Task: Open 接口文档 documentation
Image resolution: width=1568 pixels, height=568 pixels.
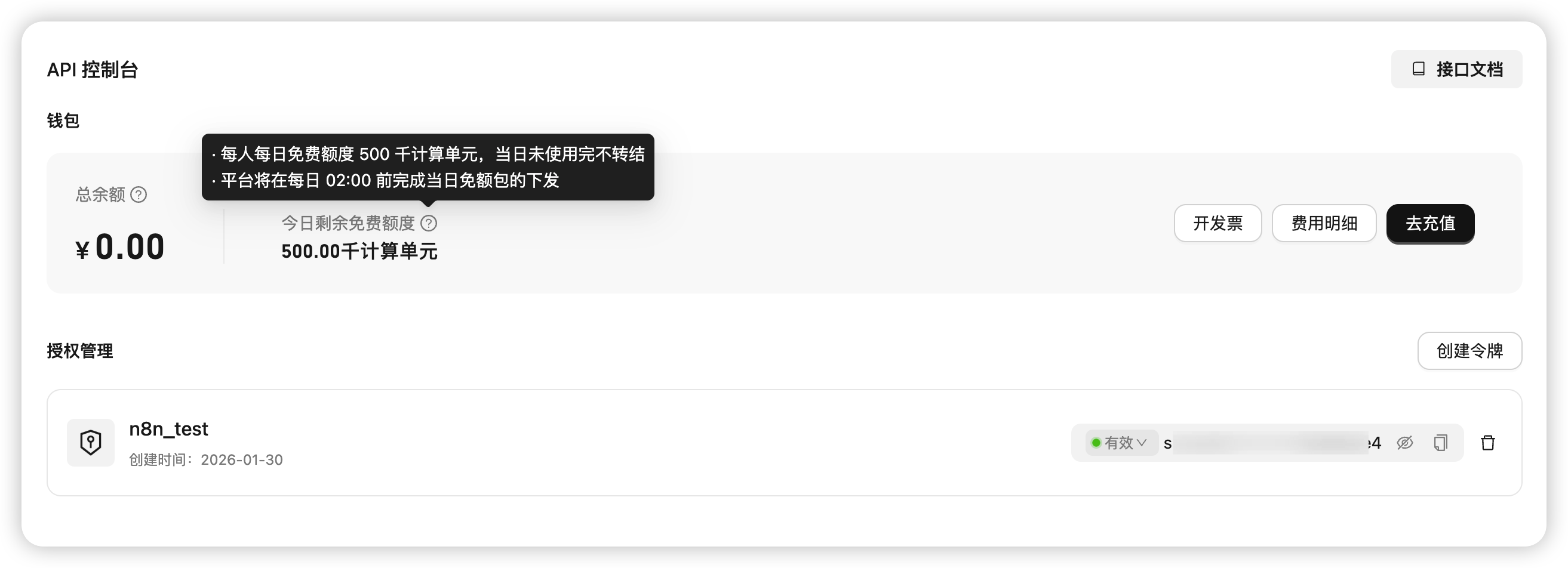Action: 1456,69
